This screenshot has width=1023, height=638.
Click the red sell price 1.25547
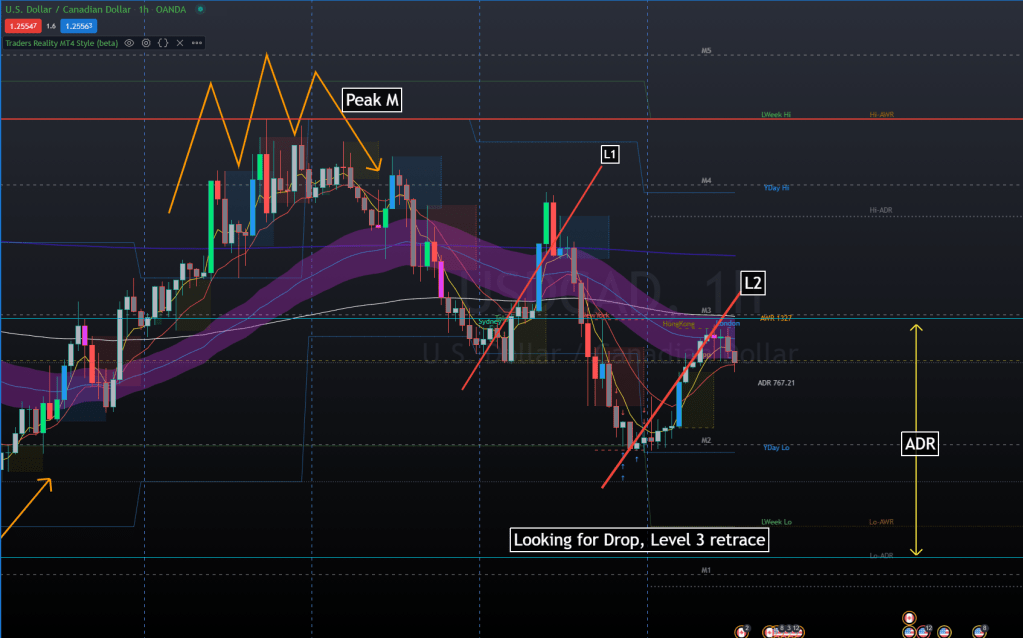click(x=21, y=25)
